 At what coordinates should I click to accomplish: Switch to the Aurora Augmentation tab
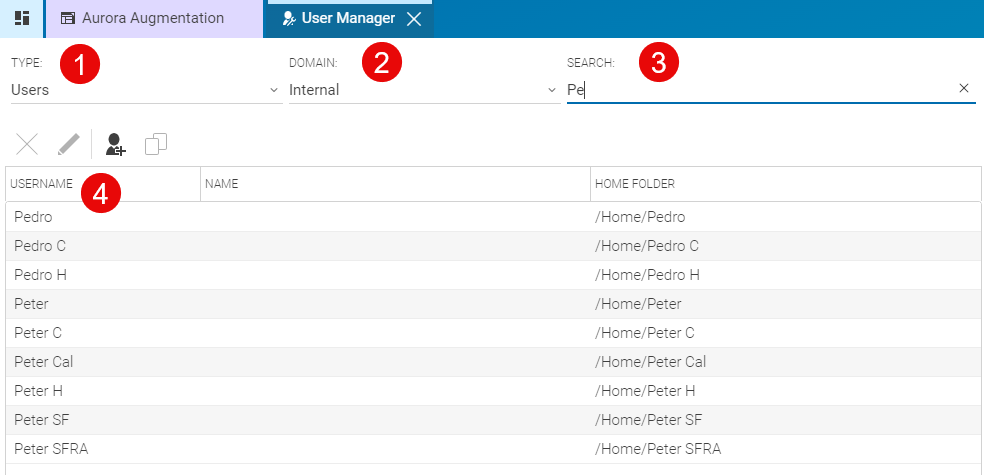pyautogui.click(x=153, y=18)
